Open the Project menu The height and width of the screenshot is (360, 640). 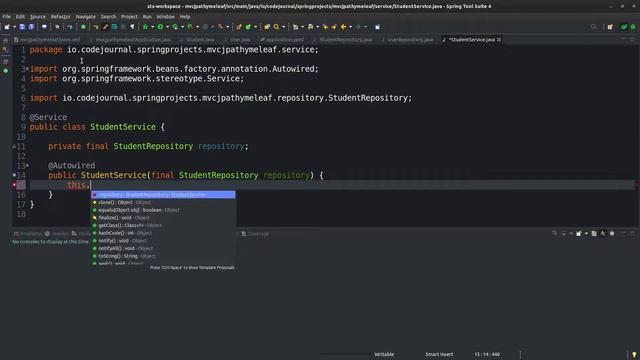[x=129, y=17]
